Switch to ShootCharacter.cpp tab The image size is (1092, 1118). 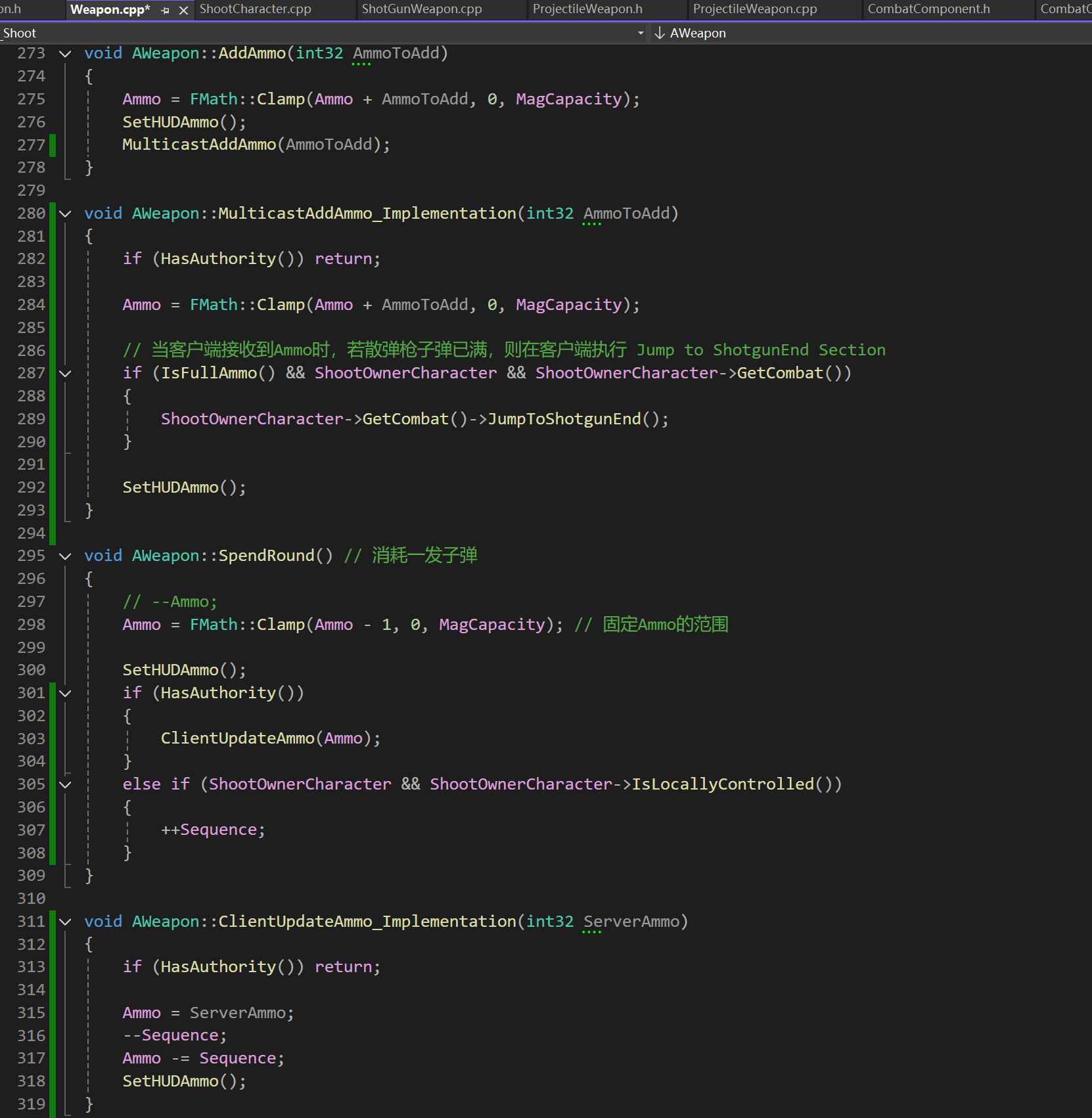[255, 9]
